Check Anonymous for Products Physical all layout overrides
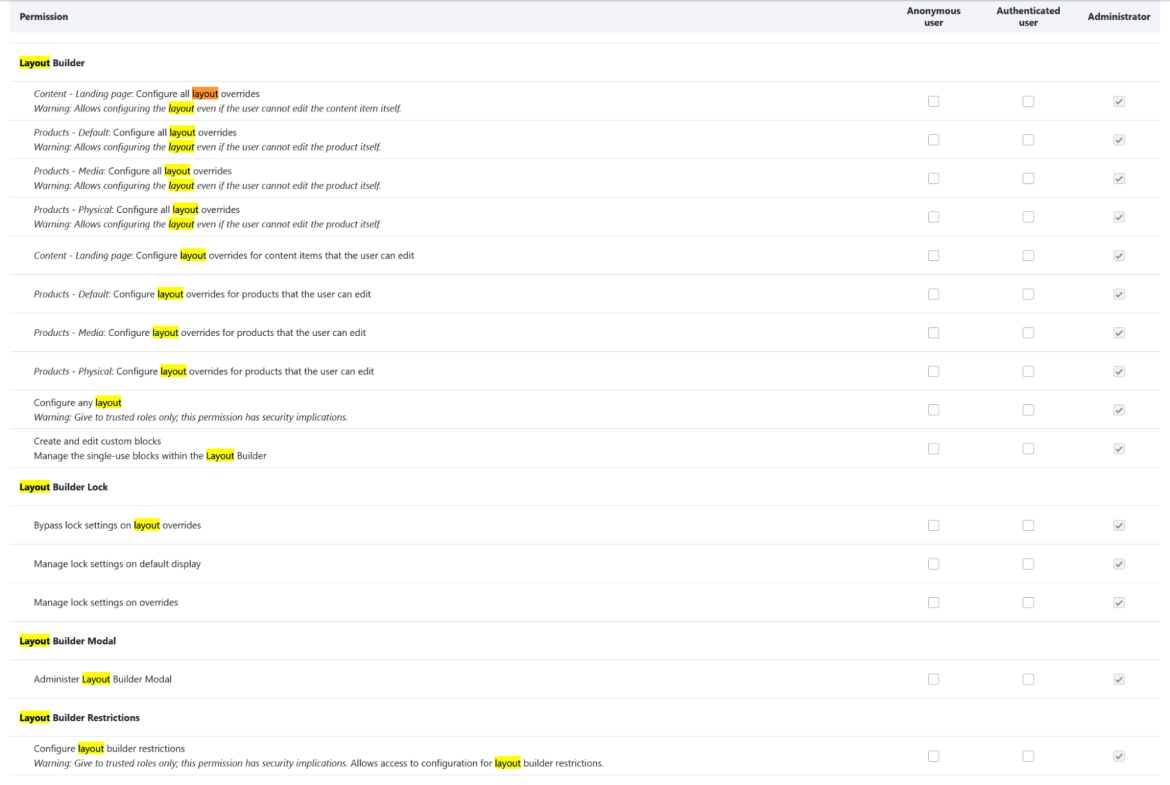Image resolution: width=1170 pixels, height=785 pixels. (x=933, y=217)
